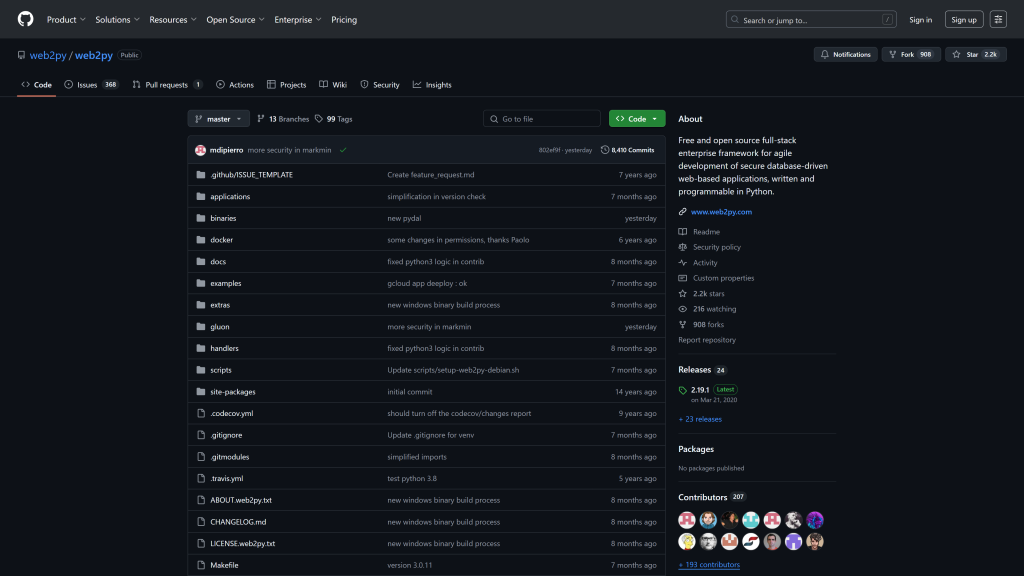Open the 99 Tags list
Image resolution: width=1024 pixels, height=576 pixels.
[x=334, y=119]
